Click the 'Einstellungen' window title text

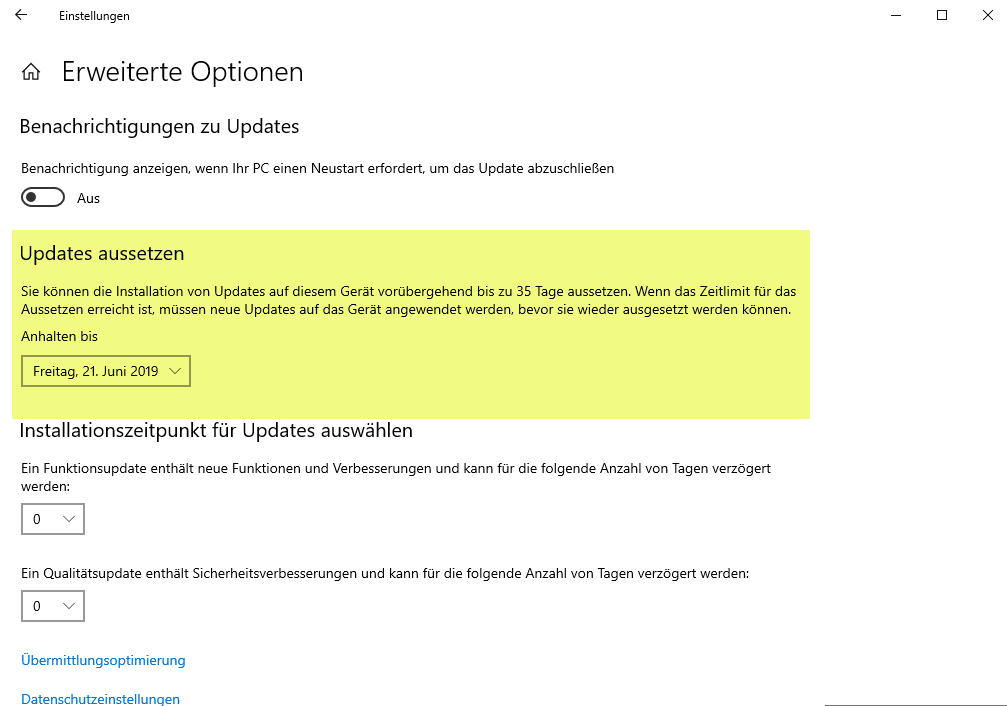(x=94, y=16)
